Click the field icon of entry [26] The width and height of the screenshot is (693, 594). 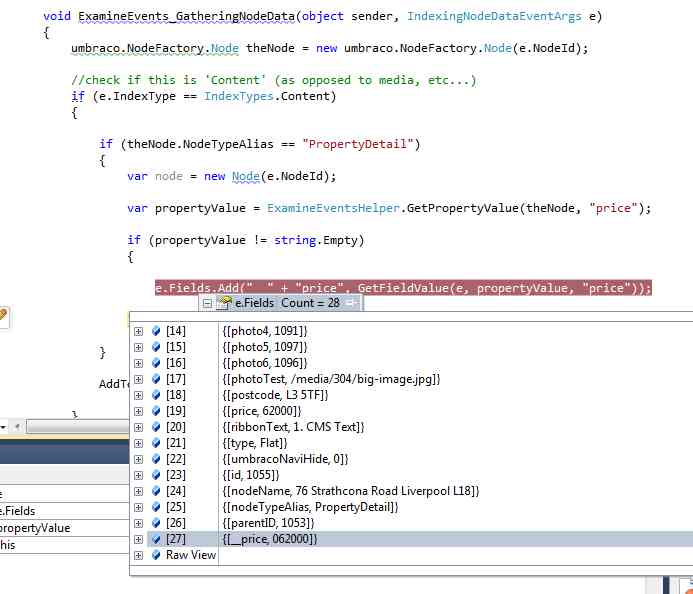pyautogui.click(x=156, y=523)
